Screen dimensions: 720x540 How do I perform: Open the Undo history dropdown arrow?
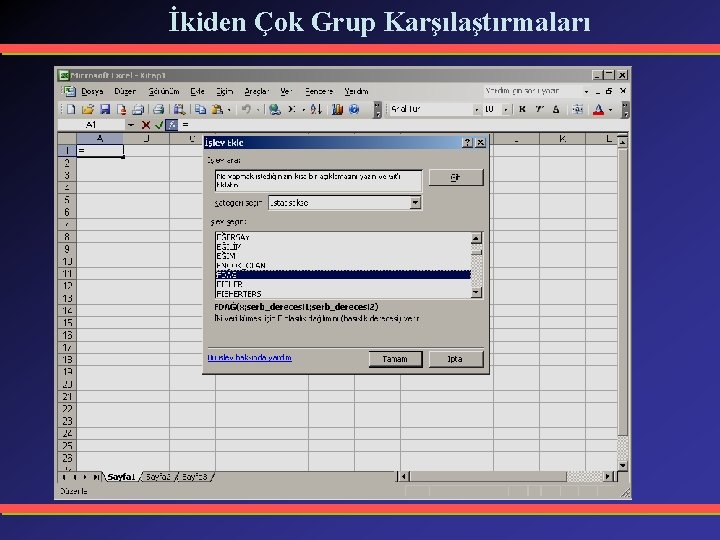pos(258,110)
